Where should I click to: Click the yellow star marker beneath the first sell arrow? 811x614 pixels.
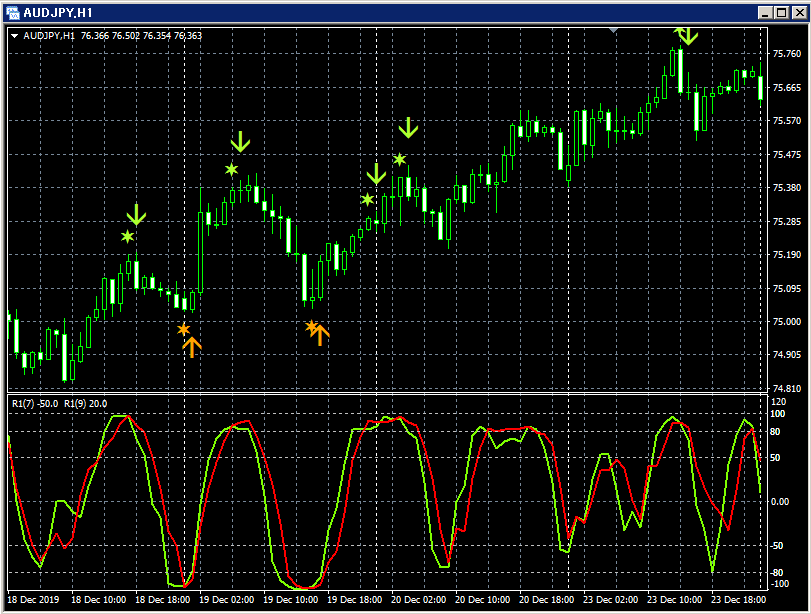126,236
